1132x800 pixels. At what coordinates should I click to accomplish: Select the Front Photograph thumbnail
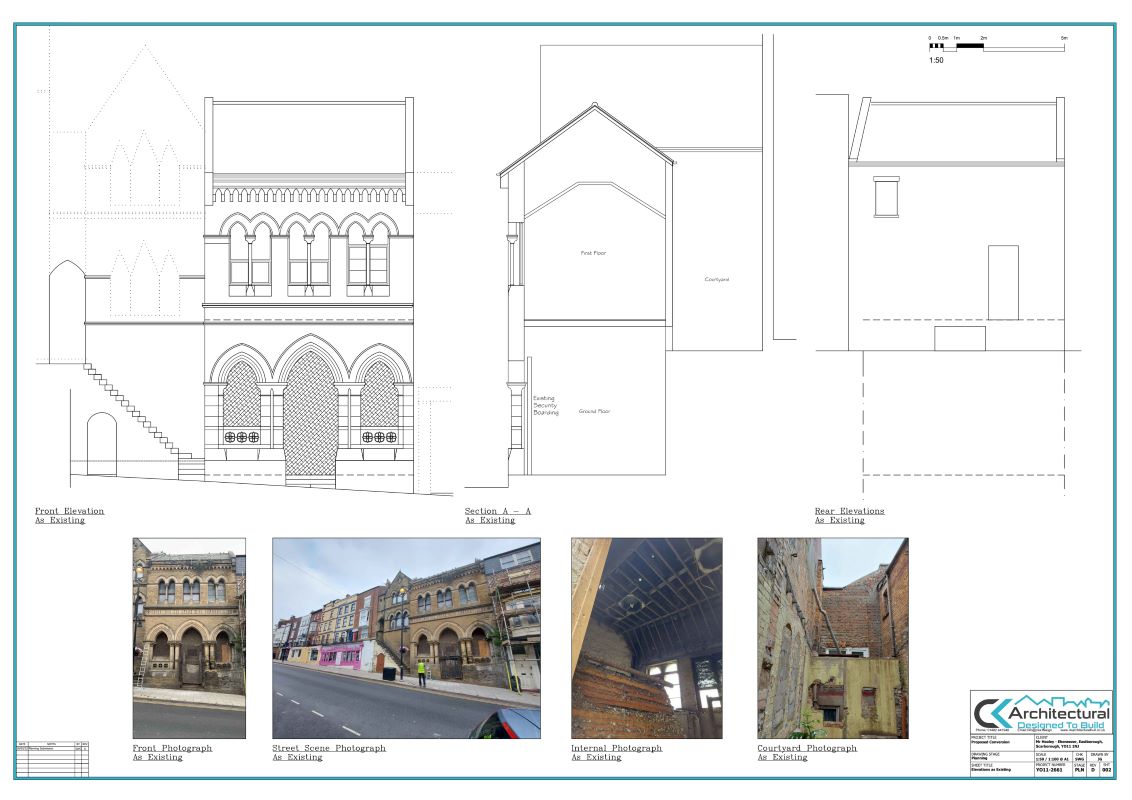pyautogui.click(x=189, y=637)
